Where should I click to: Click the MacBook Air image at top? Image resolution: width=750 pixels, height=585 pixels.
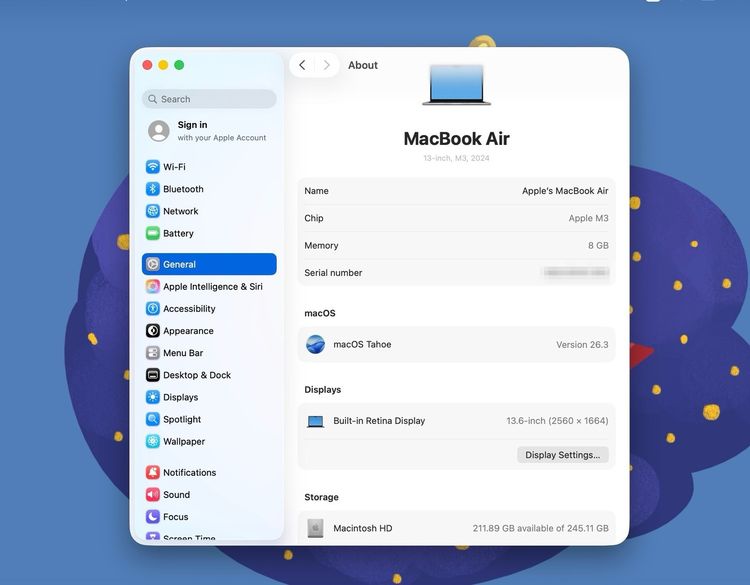click(456, 85)
